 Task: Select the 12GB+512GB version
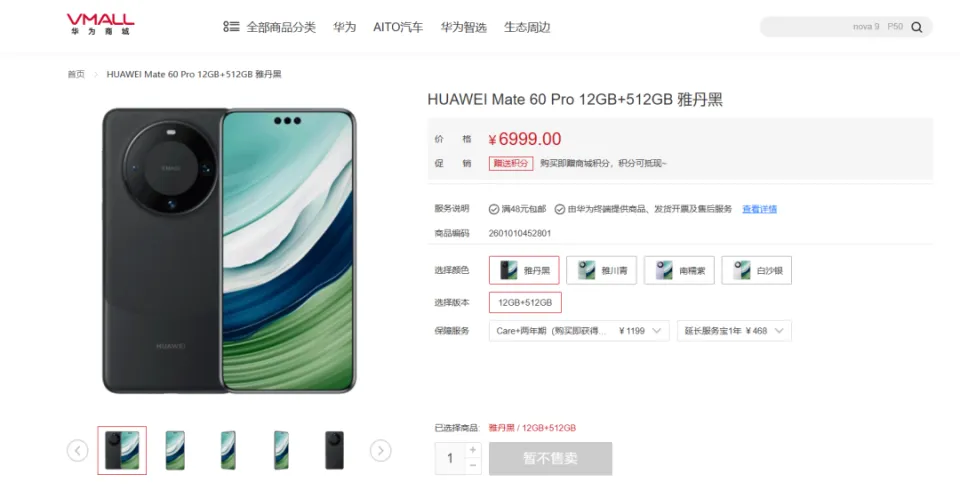click(525, 303)
